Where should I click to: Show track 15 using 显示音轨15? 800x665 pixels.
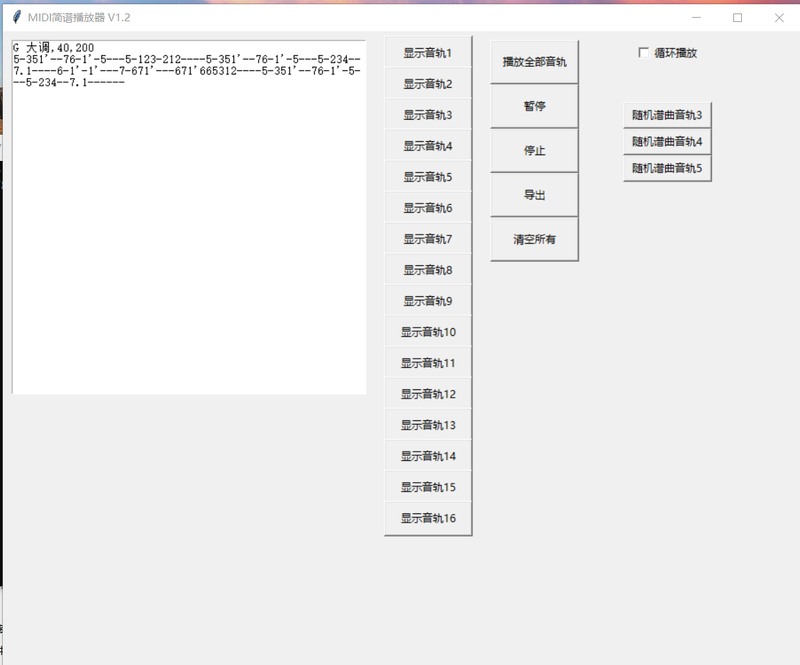pos(428,487)
